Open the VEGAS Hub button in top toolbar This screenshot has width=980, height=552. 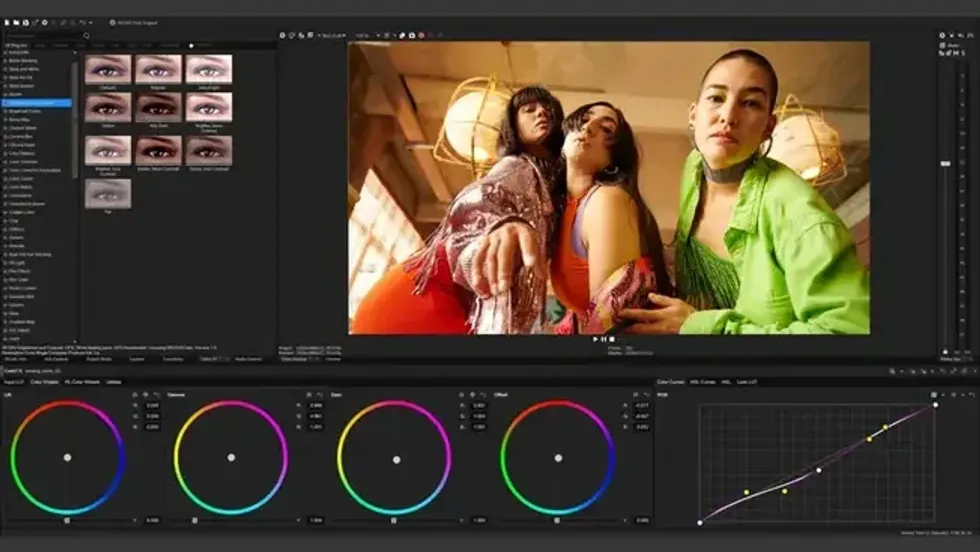point(133,23)
